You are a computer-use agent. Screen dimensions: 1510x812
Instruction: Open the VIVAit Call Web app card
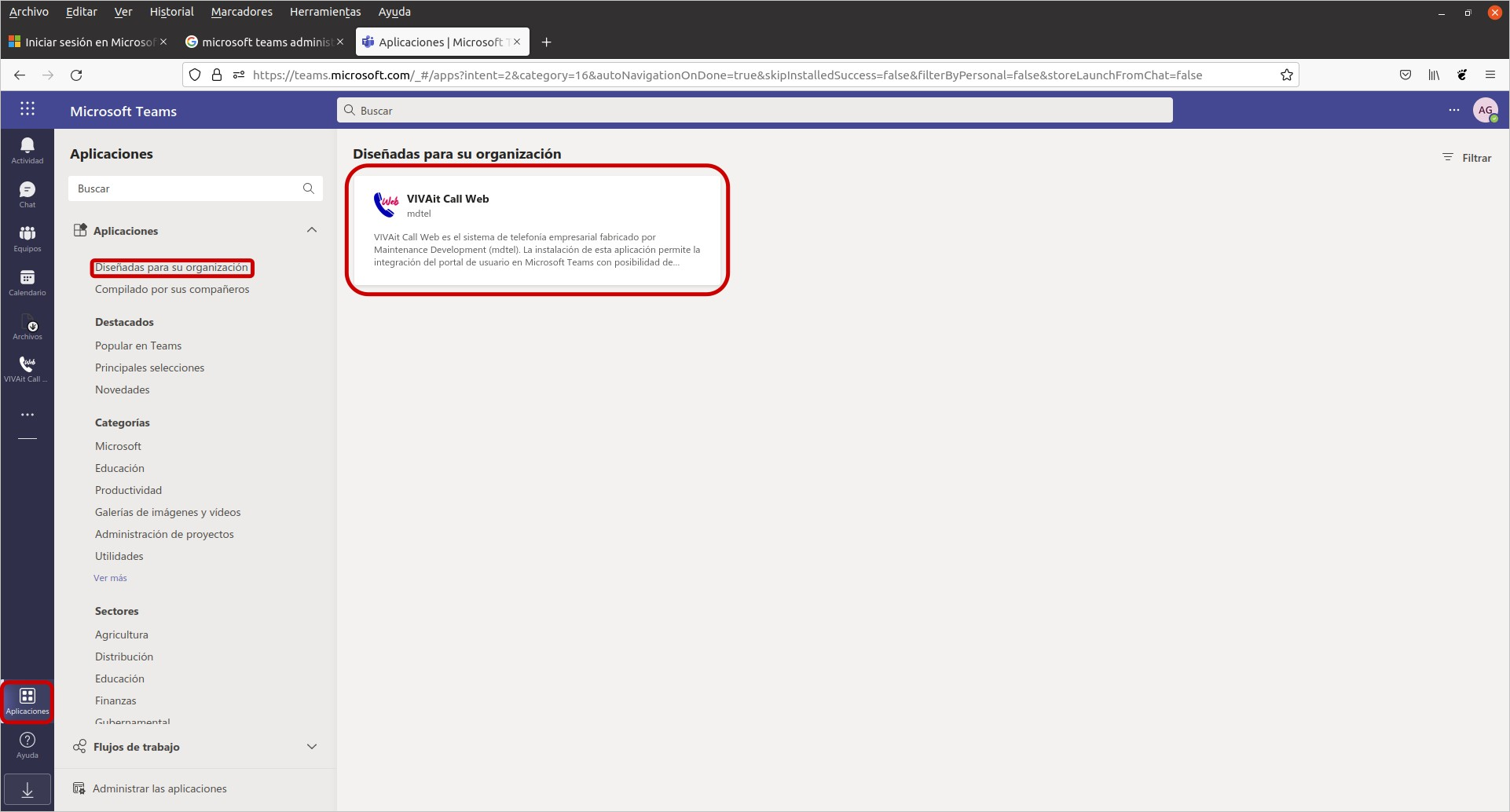(537, 230)
